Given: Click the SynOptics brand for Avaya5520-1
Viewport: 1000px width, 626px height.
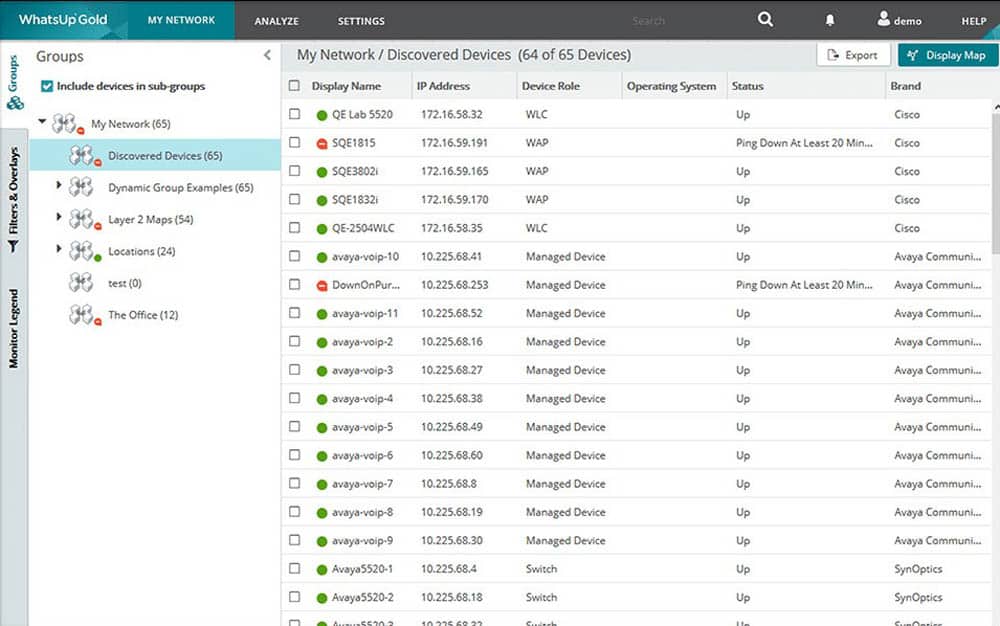Looking at the screenshot, I should click(918, 569).
